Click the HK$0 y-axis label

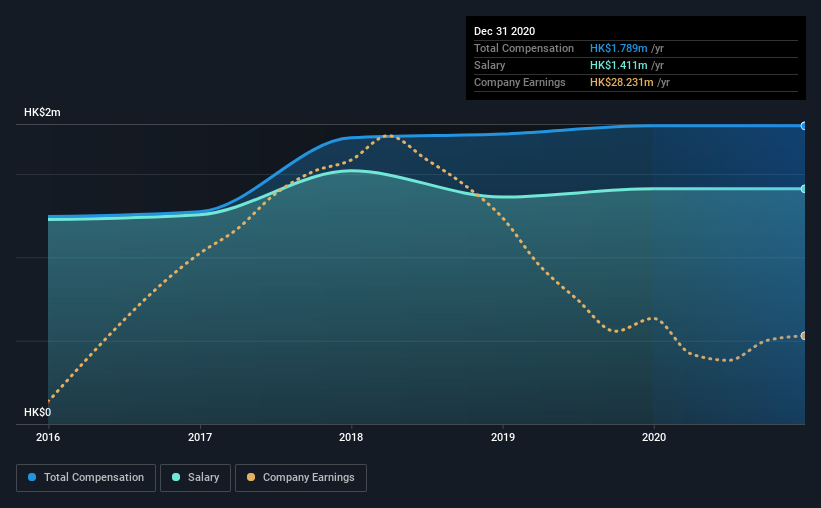37,412
